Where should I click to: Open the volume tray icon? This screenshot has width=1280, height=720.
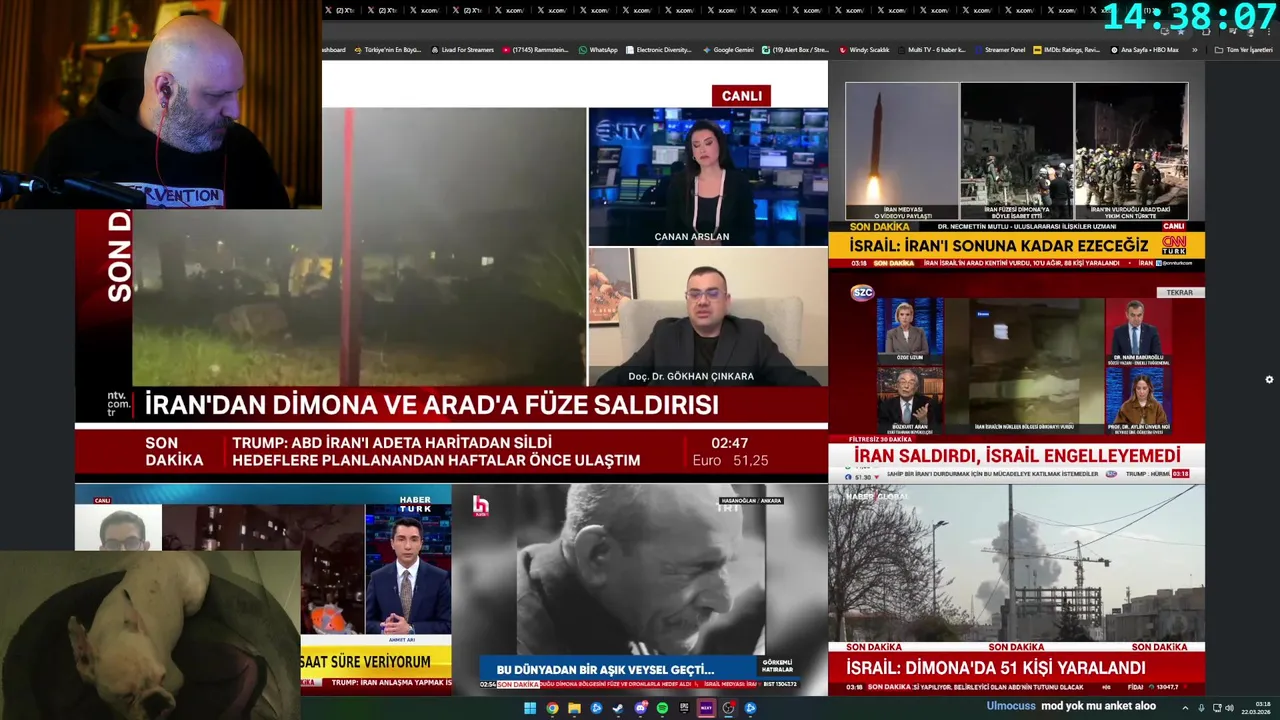tap(1229, 708)
